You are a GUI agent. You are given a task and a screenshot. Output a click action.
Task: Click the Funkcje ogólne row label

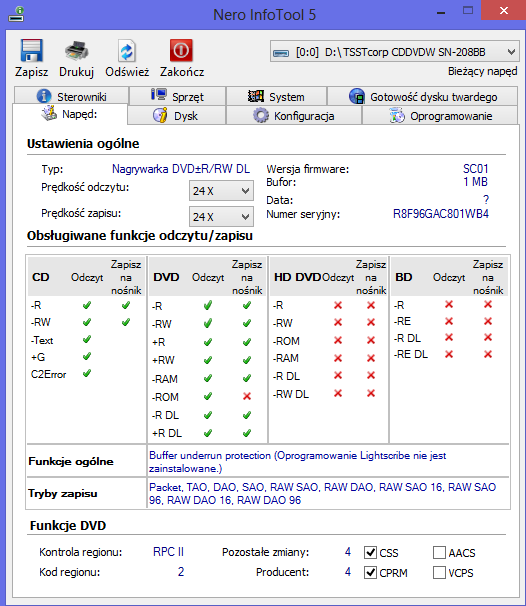pos(71,461)
